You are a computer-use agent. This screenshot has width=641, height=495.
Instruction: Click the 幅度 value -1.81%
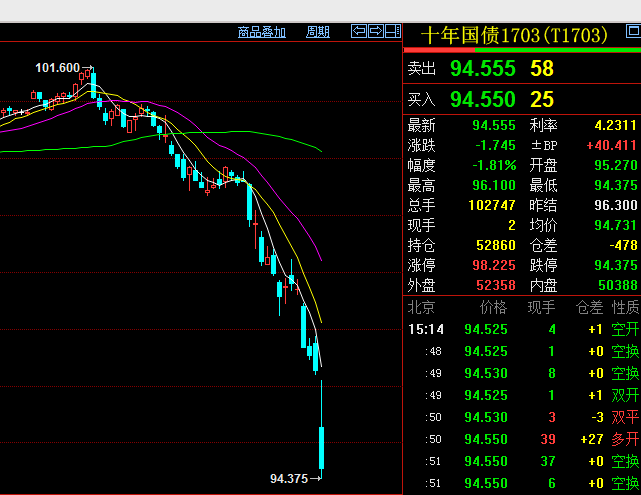pyautogui.click(x=494, y=165)
